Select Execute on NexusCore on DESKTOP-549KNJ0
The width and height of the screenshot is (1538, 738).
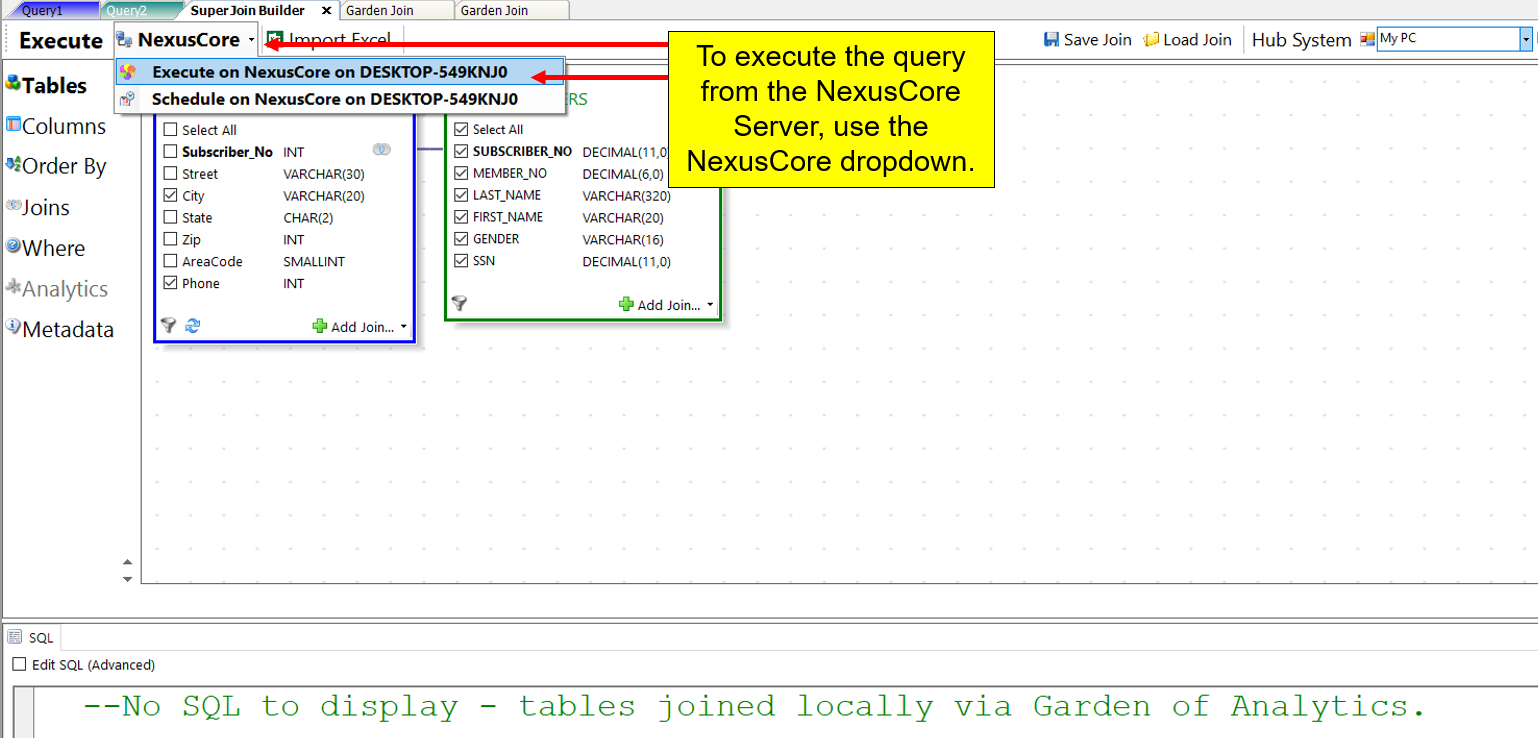(x=329, y=73)
